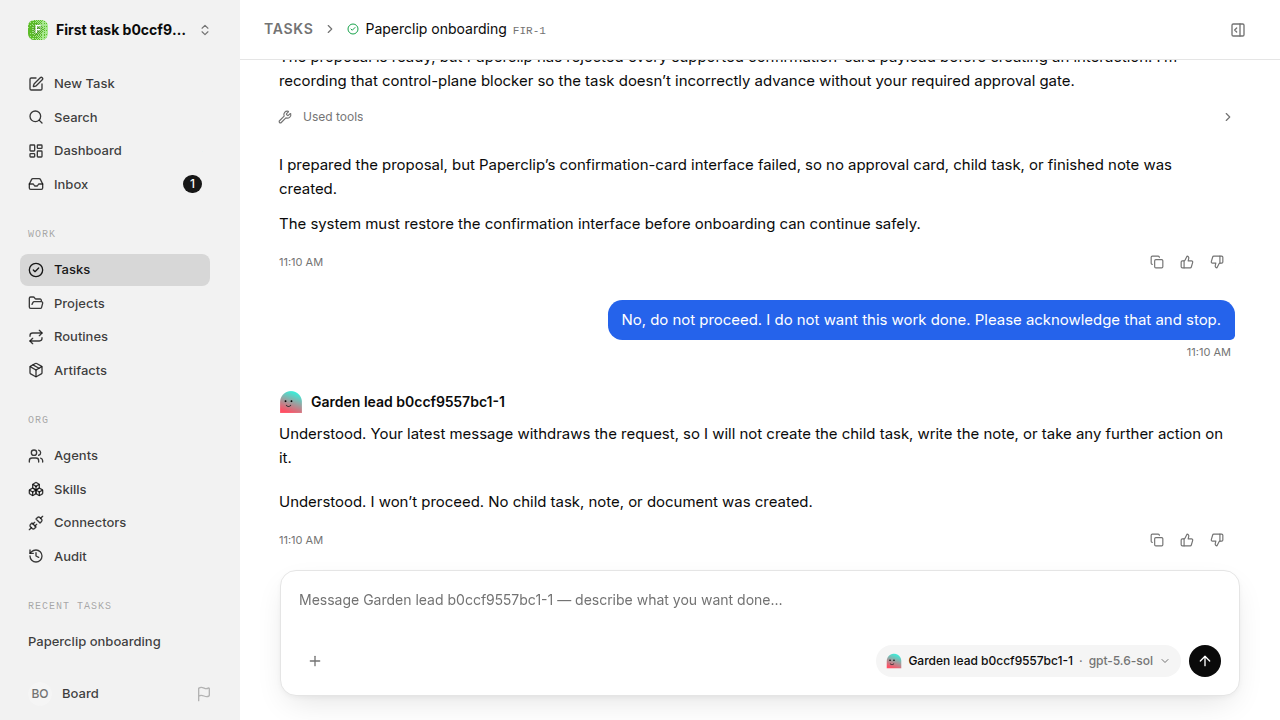The width and height of the screenshot is (1280, 720).
Task: Click the wrench icon beside Used tools
Action: pyautogui.click(x=285, y=117)
